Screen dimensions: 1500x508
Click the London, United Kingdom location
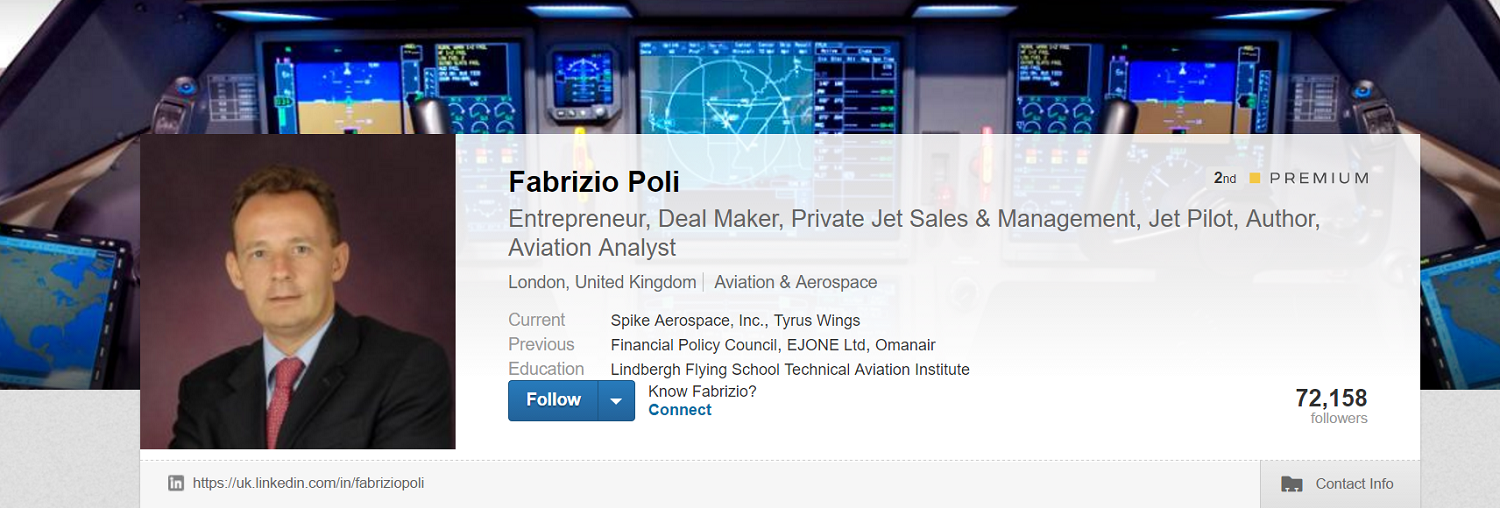[602, 282]
